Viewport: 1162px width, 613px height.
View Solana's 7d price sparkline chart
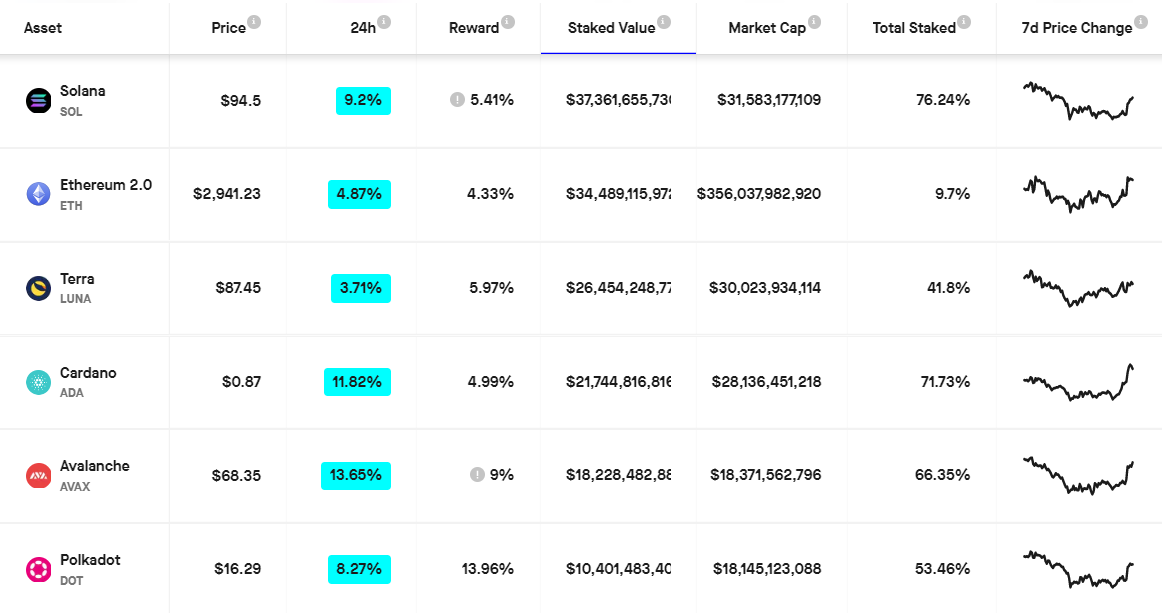click(1078, 101)
